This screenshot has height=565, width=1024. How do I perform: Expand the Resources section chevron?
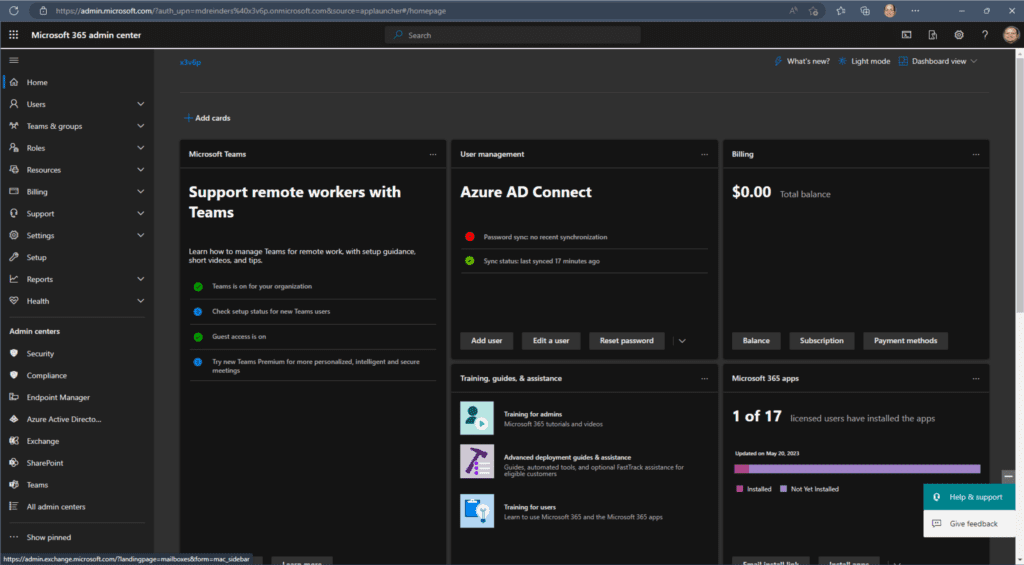tap(140, 170)
